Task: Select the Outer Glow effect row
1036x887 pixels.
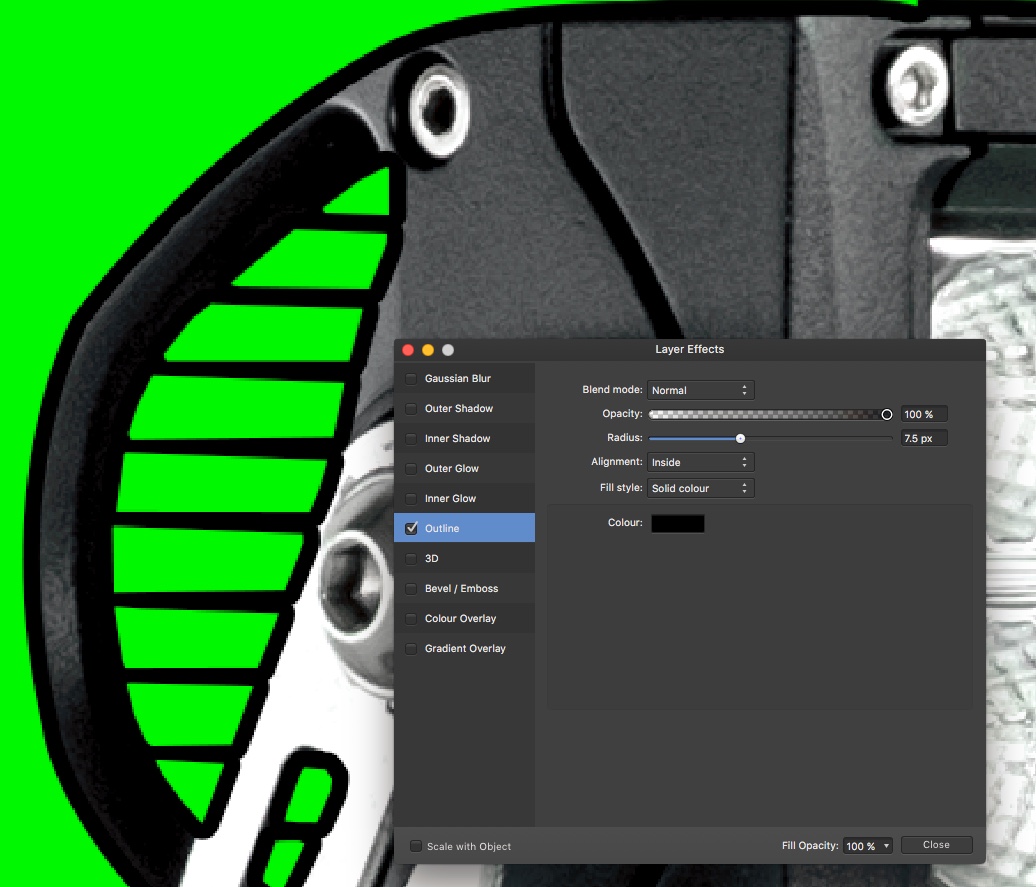Action: (464, 468)
